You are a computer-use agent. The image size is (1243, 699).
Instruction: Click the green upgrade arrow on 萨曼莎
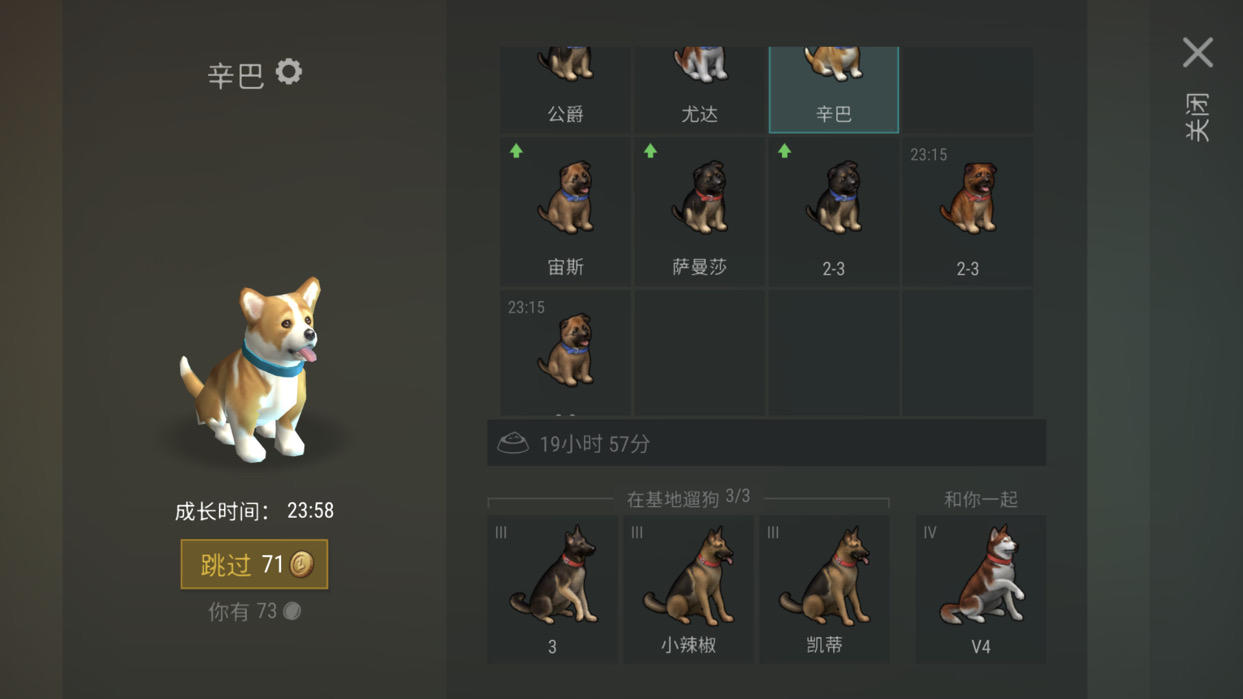(x=650, y=151)
